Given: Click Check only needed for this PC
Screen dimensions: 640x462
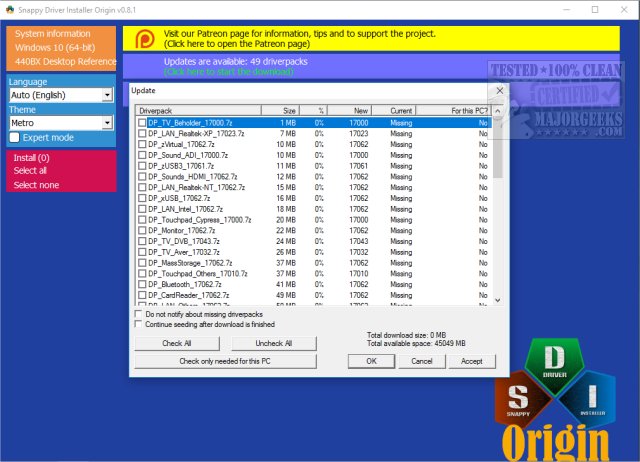Looking at the screenshot, I should click(x=225, y=361).
